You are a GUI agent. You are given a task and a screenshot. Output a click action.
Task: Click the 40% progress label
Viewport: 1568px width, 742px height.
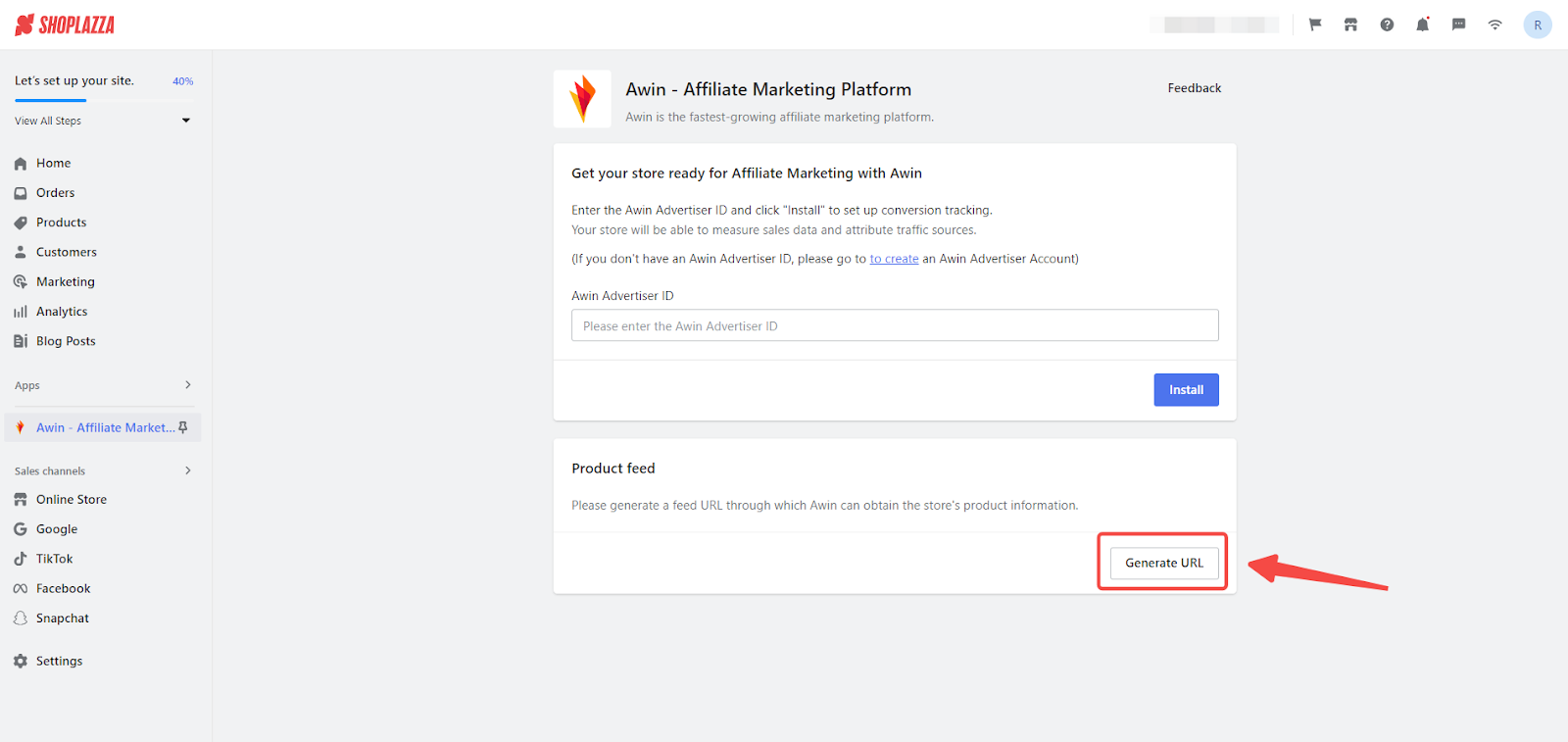183,81
